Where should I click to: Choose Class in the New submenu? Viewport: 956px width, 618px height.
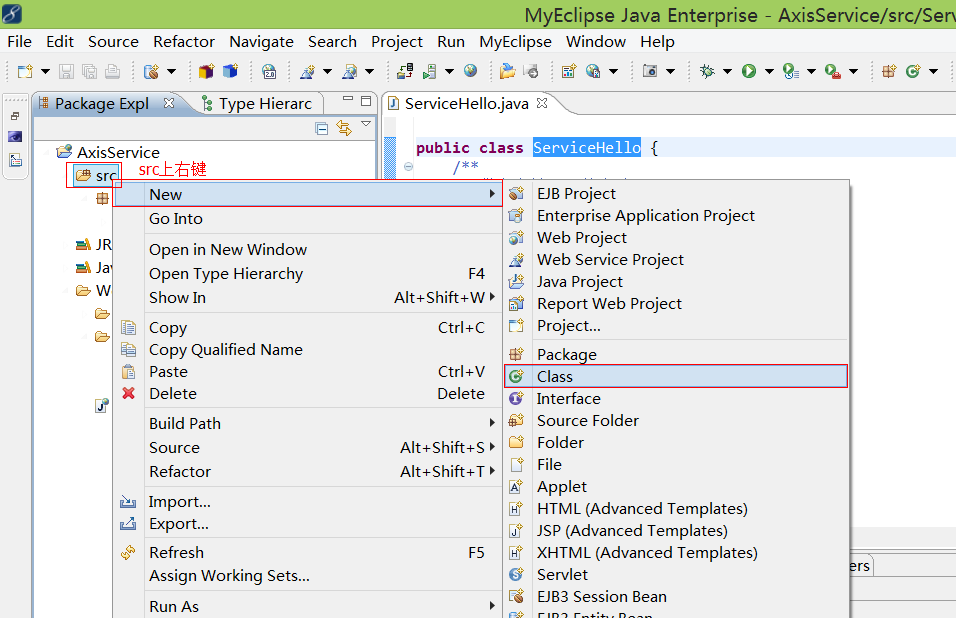676,377
